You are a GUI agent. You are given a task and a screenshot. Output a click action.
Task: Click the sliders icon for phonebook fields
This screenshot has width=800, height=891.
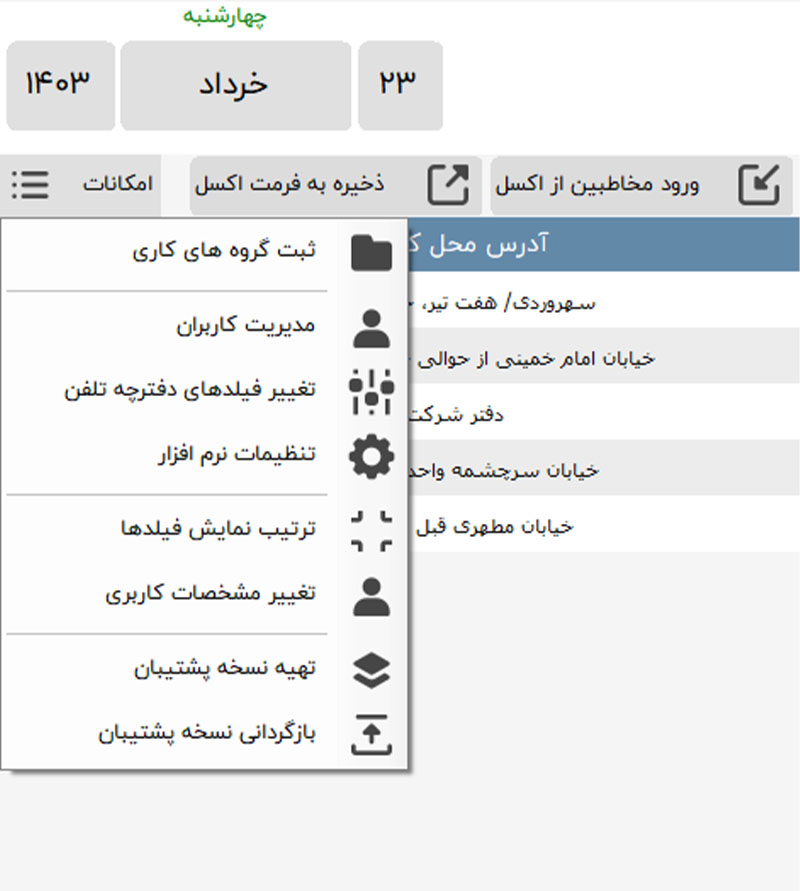coord(372,391)
